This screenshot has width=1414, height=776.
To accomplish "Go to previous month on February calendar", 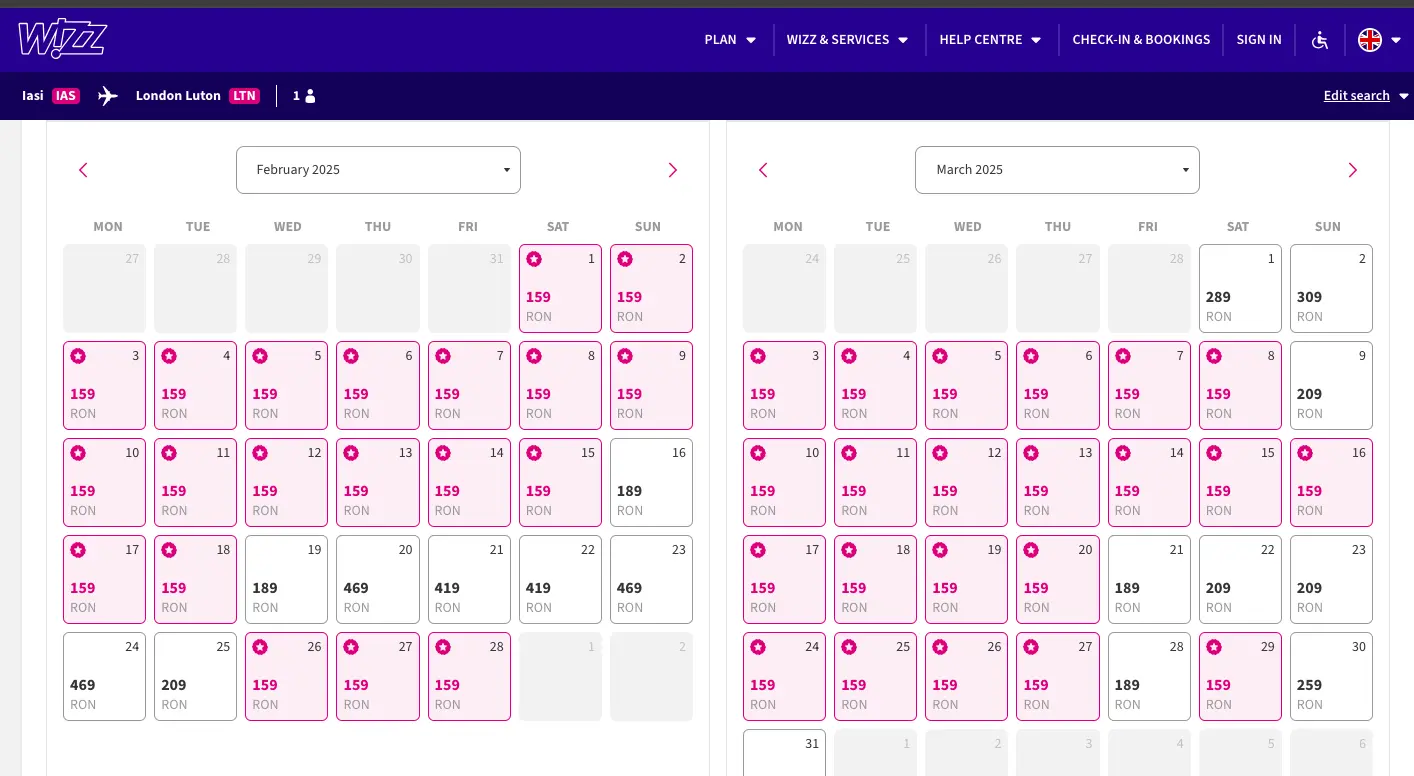I will click(x=83, y=170).
